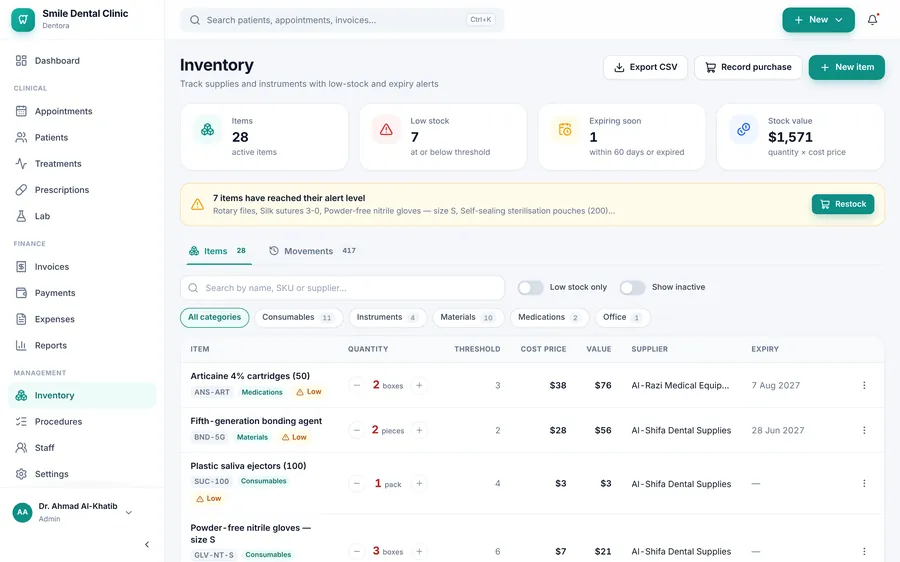This screenshot has height=562, width=900.
Task: Open Invoices in the sidebar
Action: pyautogui.click(x=82, y=267)
